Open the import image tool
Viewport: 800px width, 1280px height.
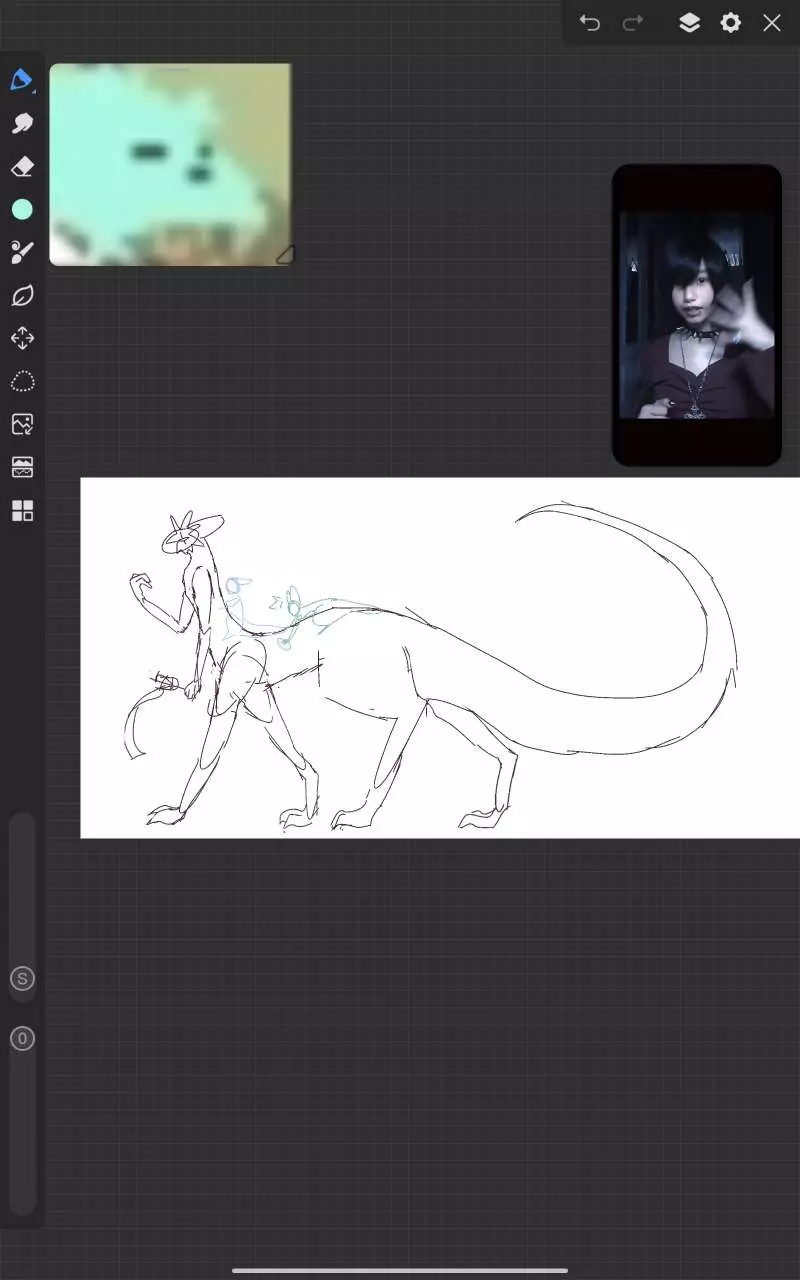(22, 424)
